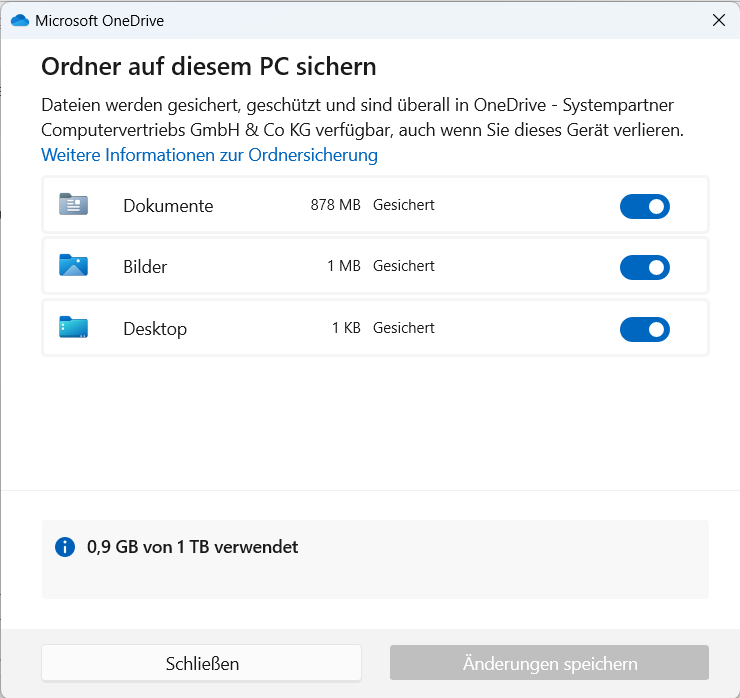The image size is (740, 698).
Task: Click the 878 MB size value
Action: pyautogui.click(x=335, y=205)
